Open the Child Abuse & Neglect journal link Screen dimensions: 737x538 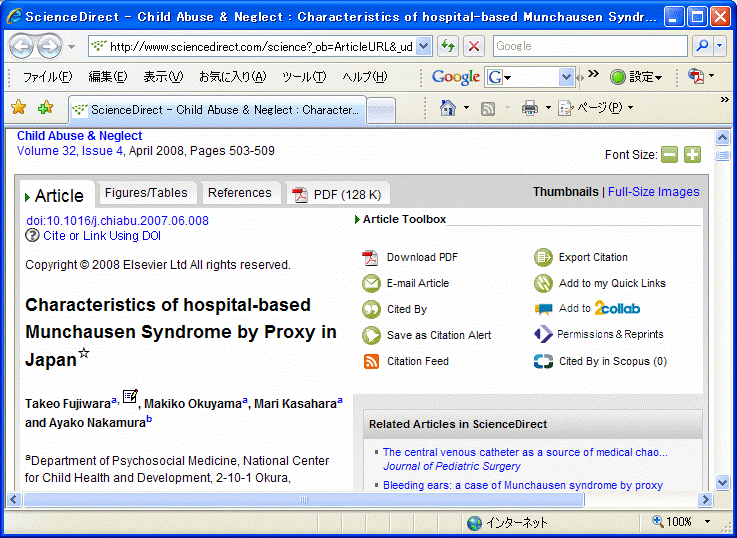pos(79,136)
